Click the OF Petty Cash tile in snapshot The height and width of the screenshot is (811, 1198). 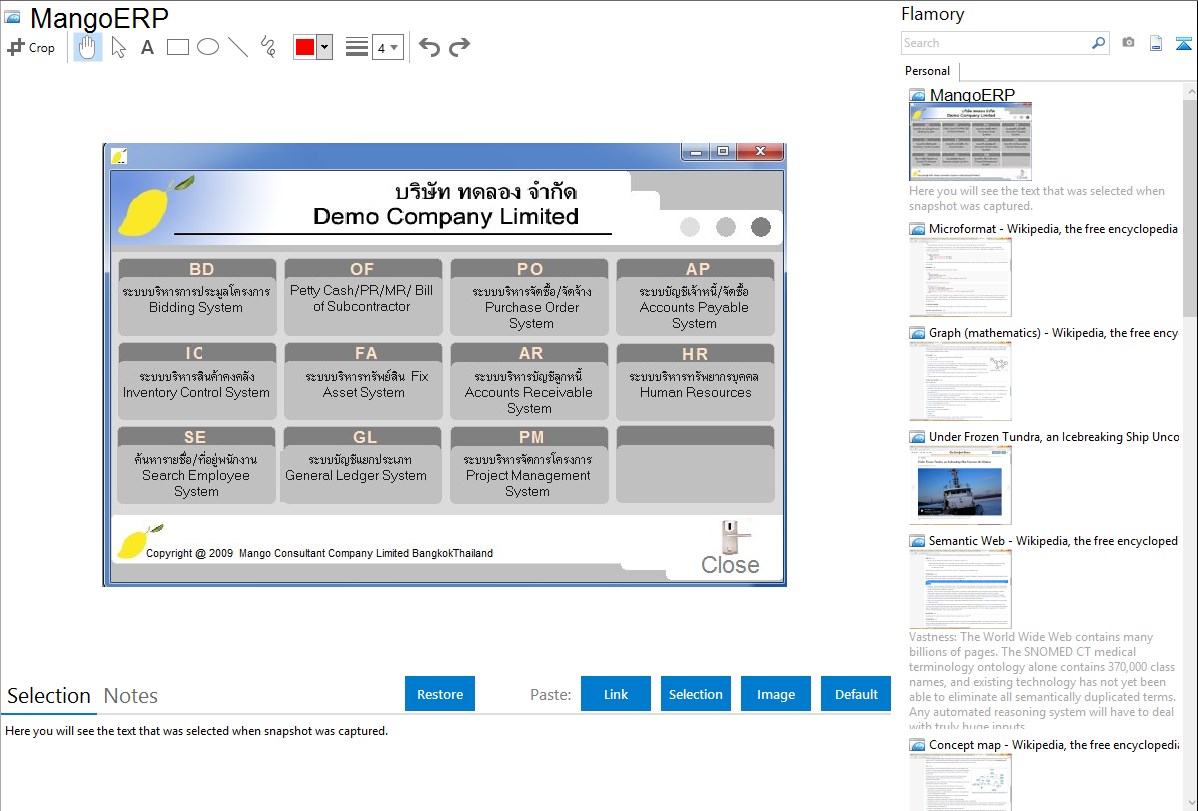pos(363,297)
